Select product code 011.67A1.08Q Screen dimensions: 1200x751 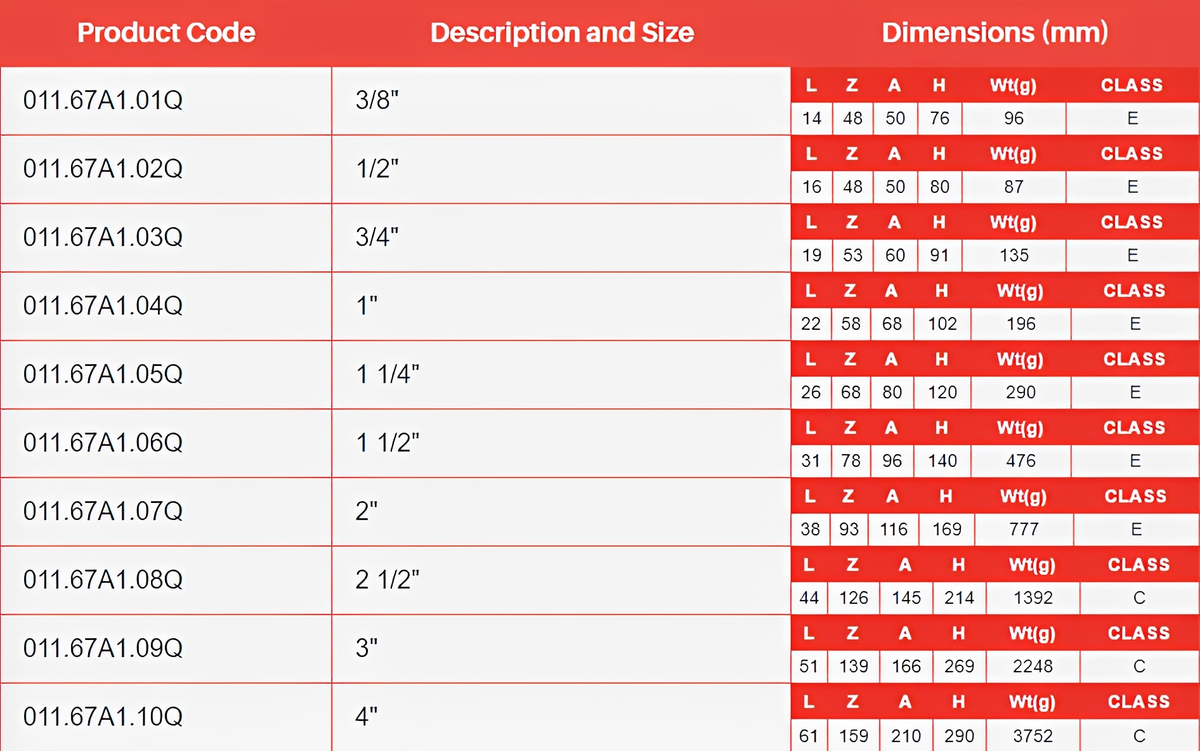103,580
